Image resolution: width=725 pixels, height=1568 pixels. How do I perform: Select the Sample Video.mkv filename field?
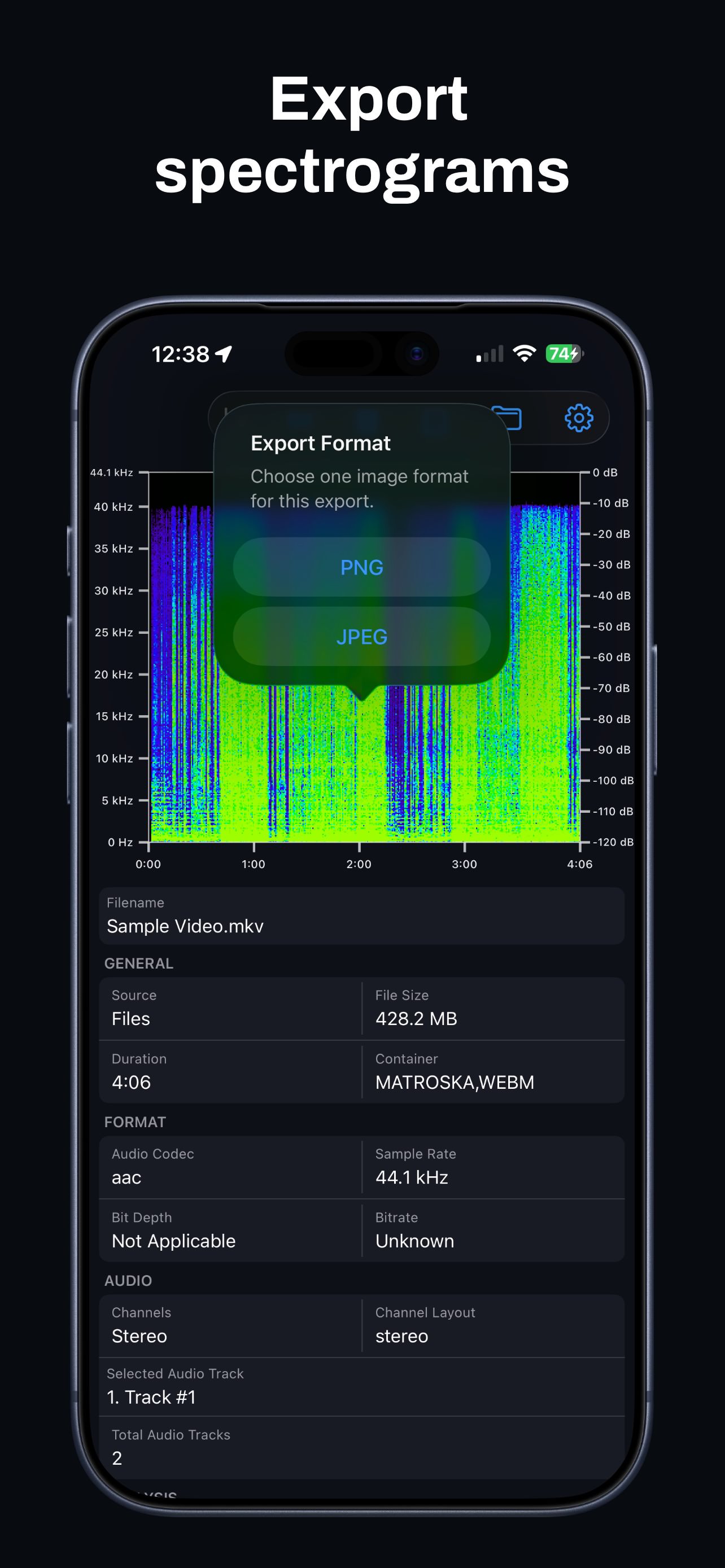point(361,916)
